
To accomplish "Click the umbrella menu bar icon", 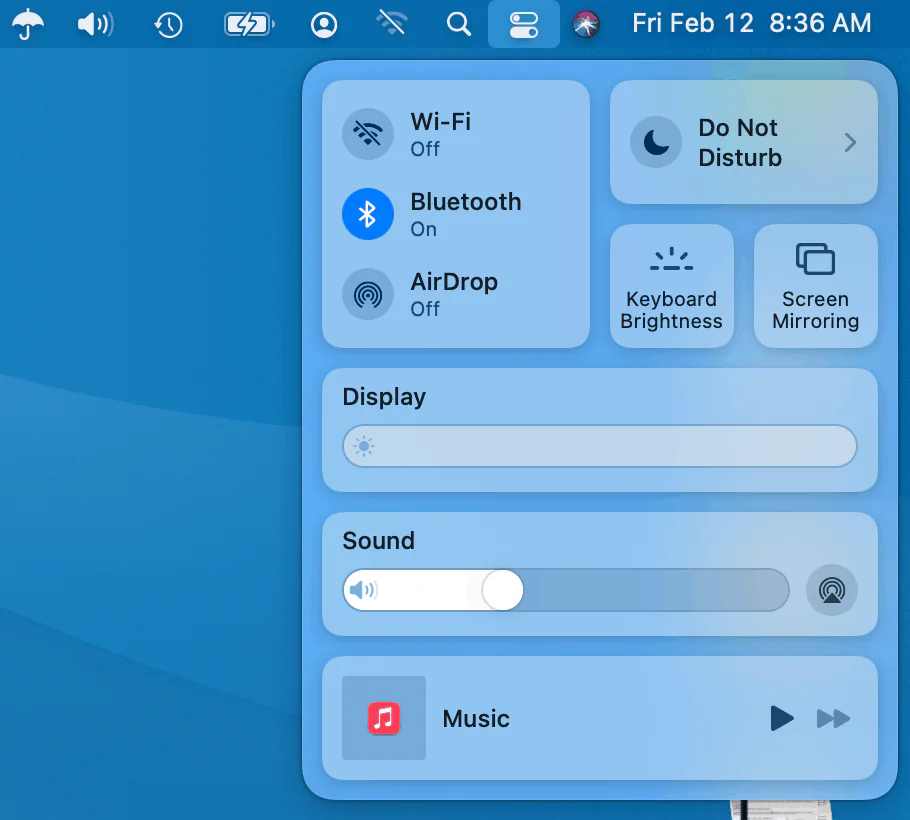I will pyautogui.click(x=27, y=24).
